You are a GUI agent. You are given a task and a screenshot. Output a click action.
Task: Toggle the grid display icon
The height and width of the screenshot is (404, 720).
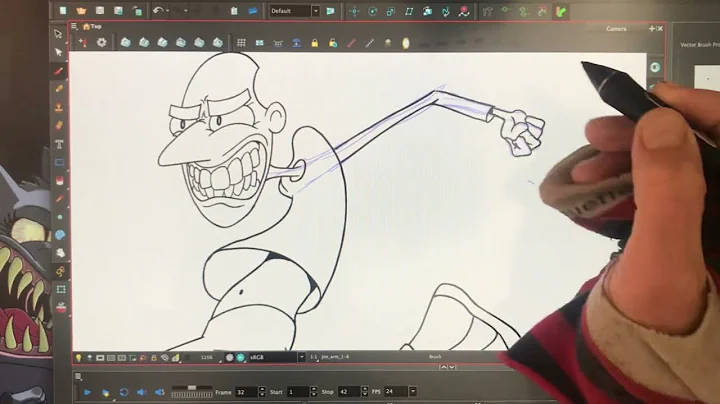[241, 43]
